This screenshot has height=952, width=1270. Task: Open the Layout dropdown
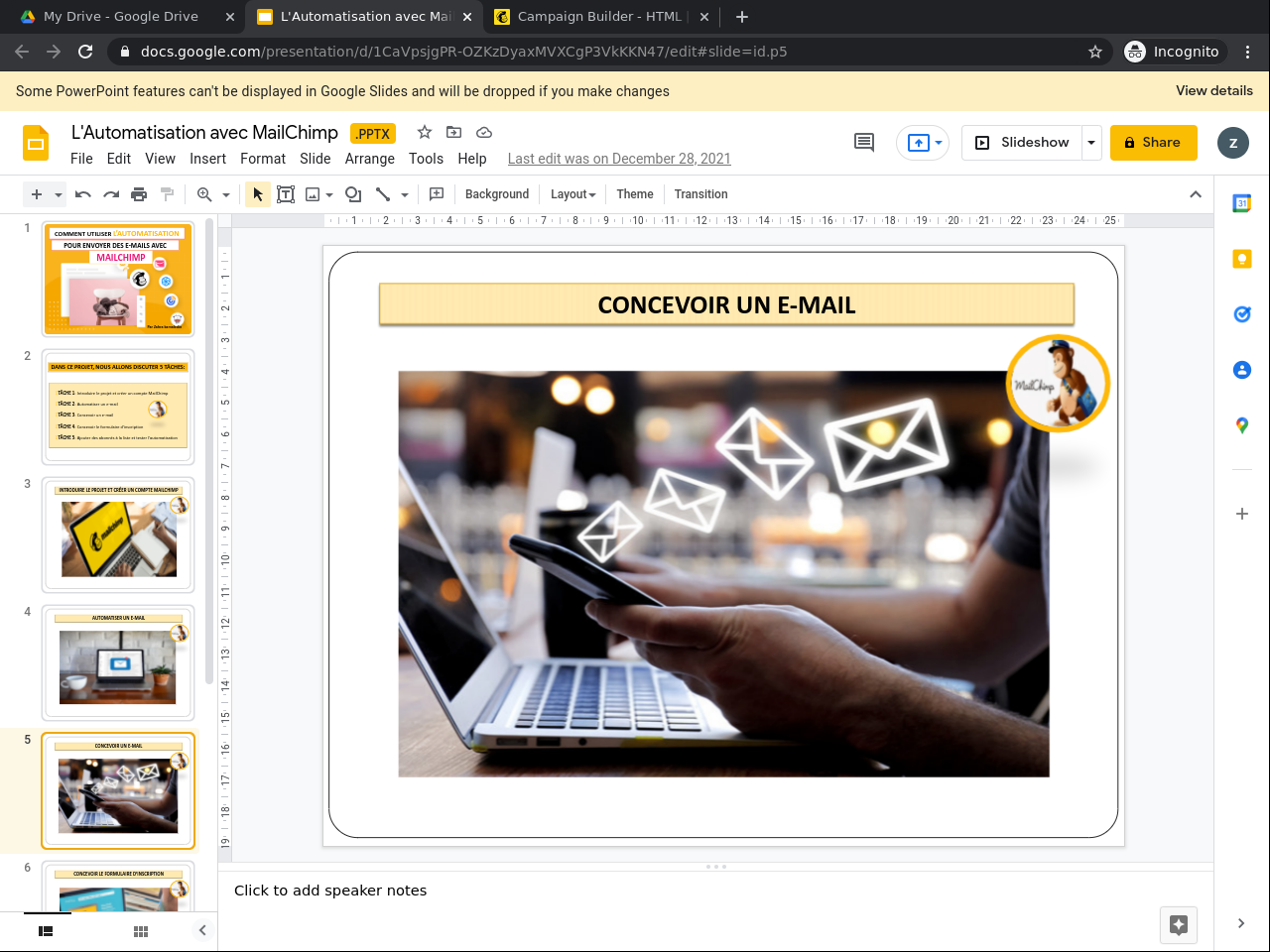[x=573, y=194]
